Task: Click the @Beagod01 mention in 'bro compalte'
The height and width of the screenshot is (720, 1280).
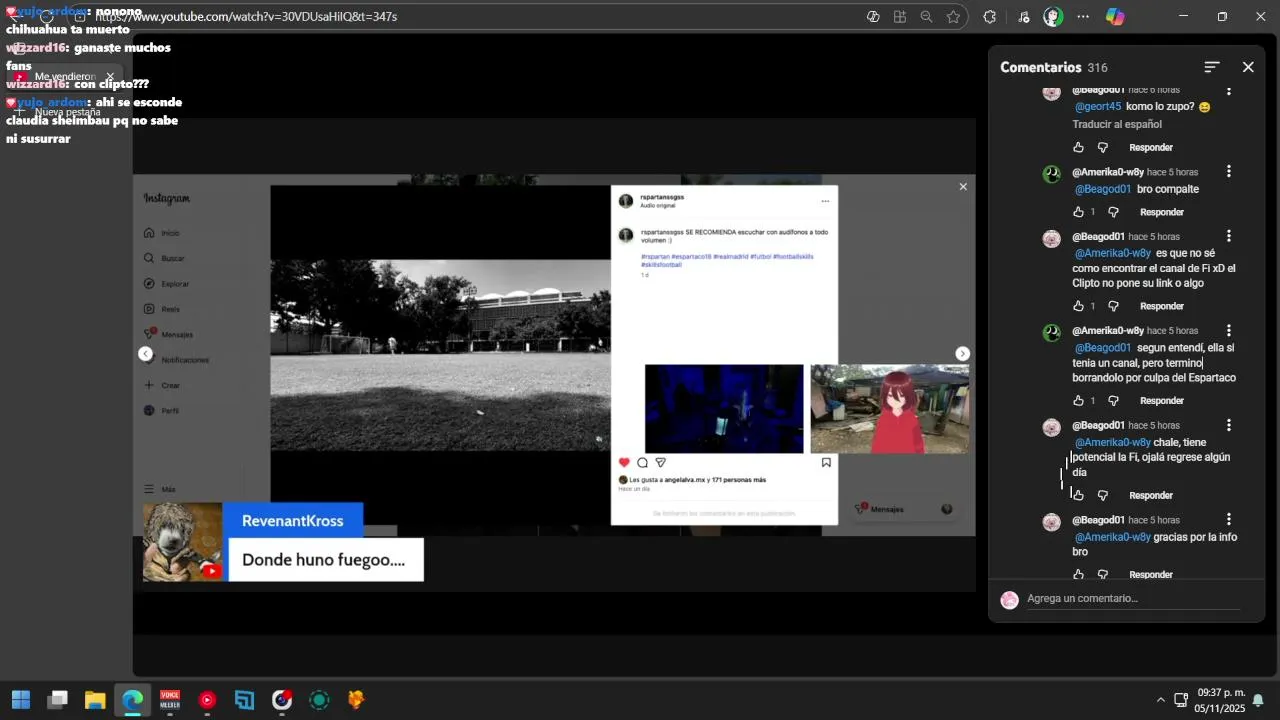Action: [1103, 189]
